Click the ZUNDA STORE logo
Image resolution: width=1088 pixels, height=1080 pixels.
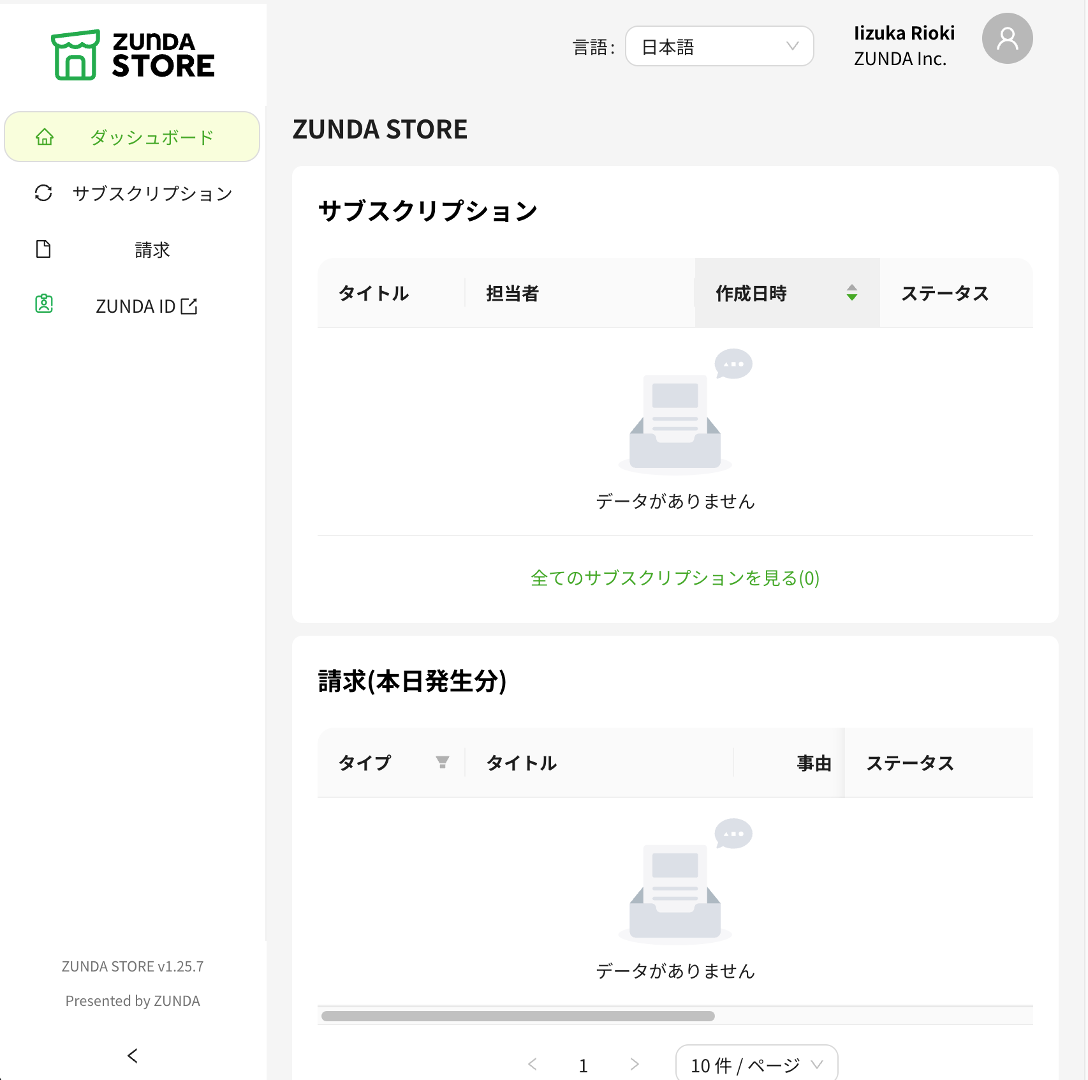coord(133,55)
